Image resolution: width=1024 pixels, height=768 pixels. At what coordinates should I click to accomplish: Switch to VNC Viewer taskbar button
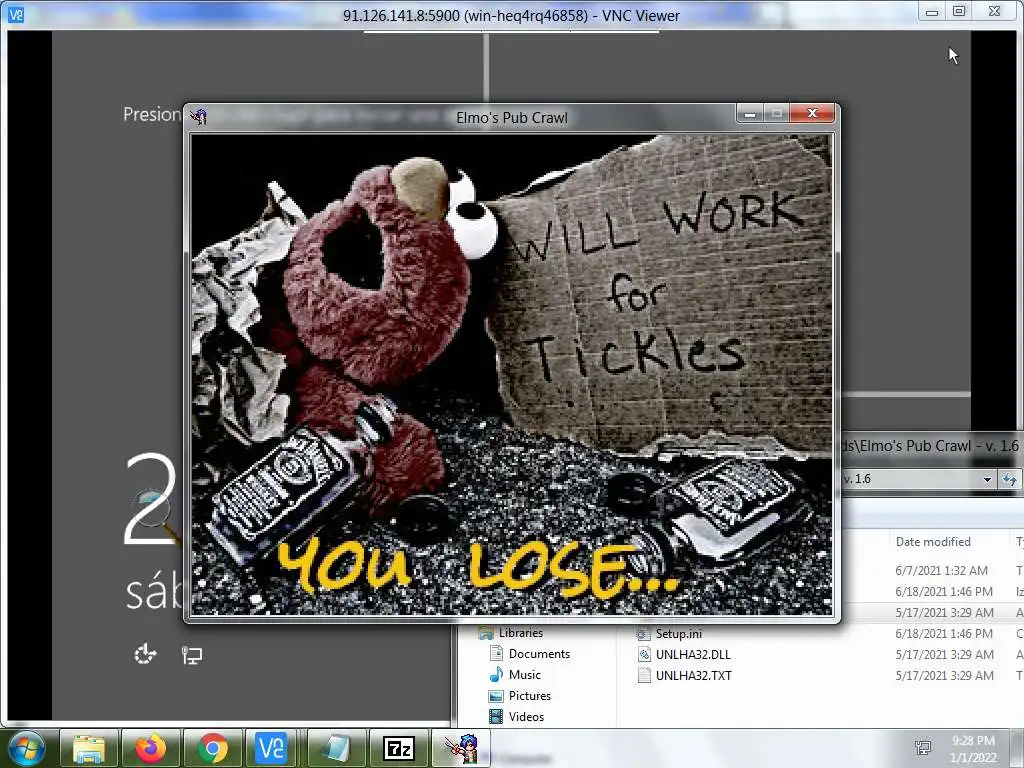[x=271, y=748]
